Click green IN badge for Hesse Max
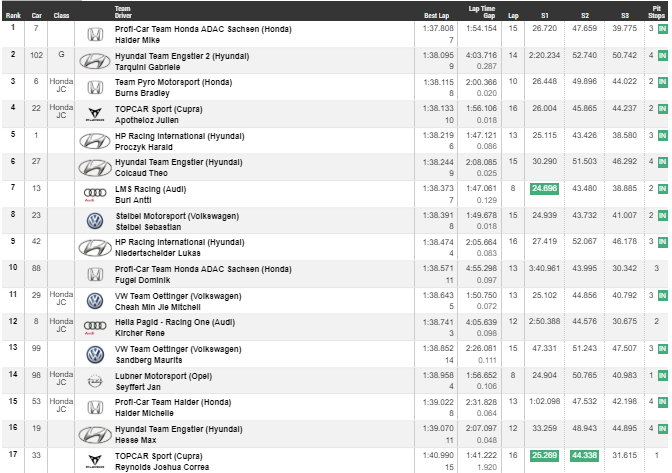 [x=663, y=429]
